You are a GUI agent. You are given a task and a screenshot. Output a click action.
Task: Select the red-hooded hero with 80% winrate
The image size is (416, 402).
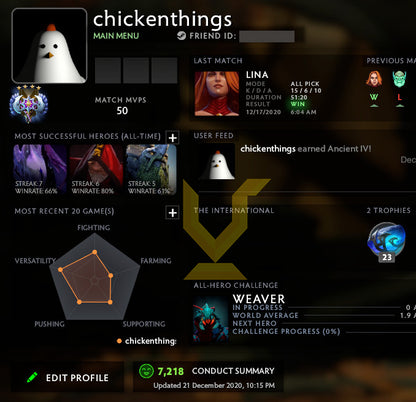click(96, 170)
